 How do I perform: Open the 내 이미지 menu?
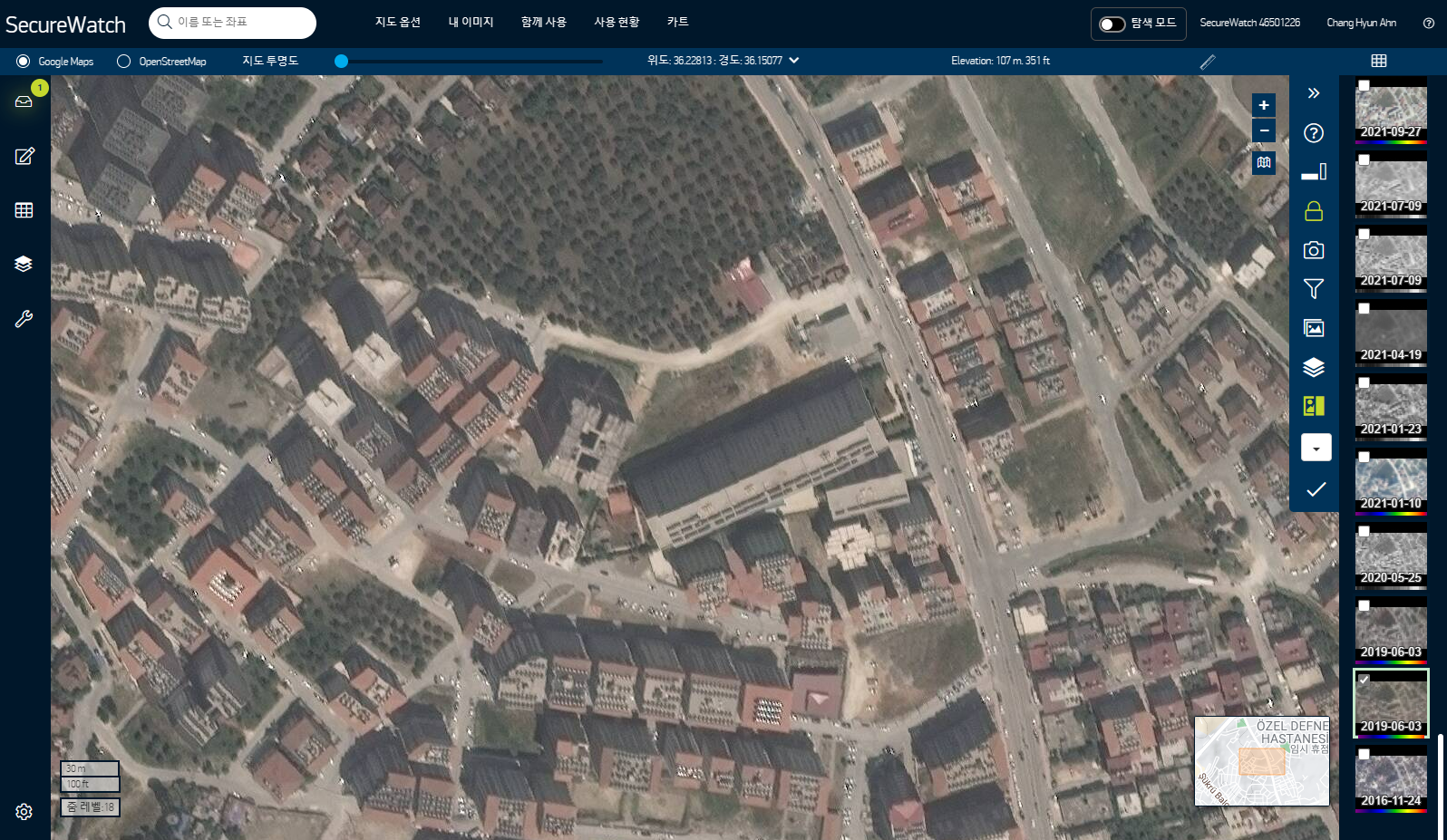[471, 22]
